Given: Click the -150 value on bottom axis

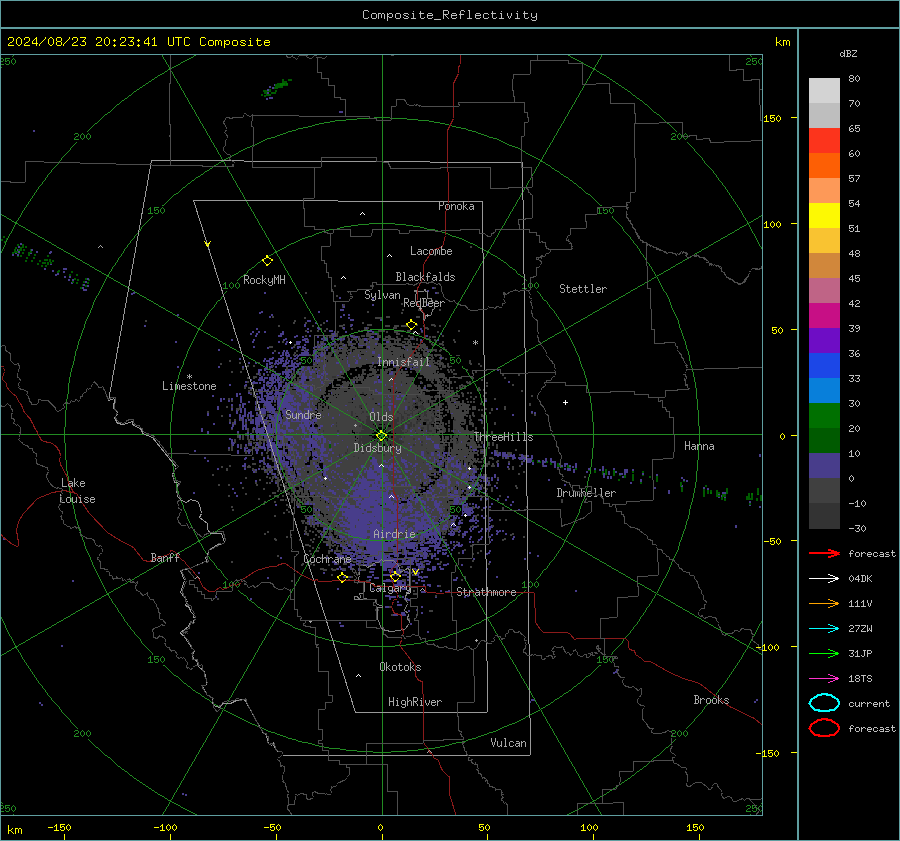Looking at the screenshot, I should point(59,827).
